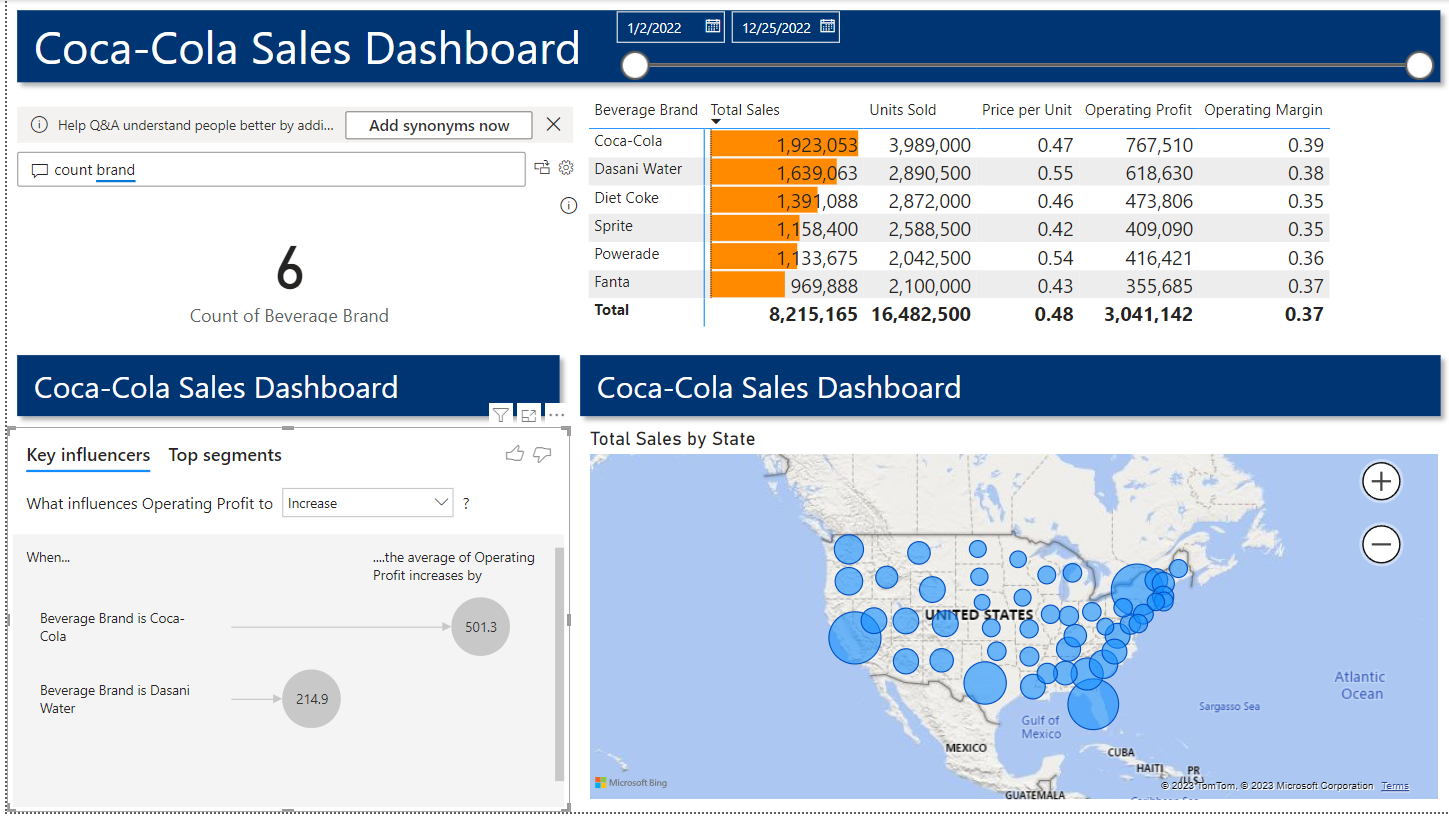
Task: Click the info icon below the Q&A box
Action: click(x=568, y=206)
